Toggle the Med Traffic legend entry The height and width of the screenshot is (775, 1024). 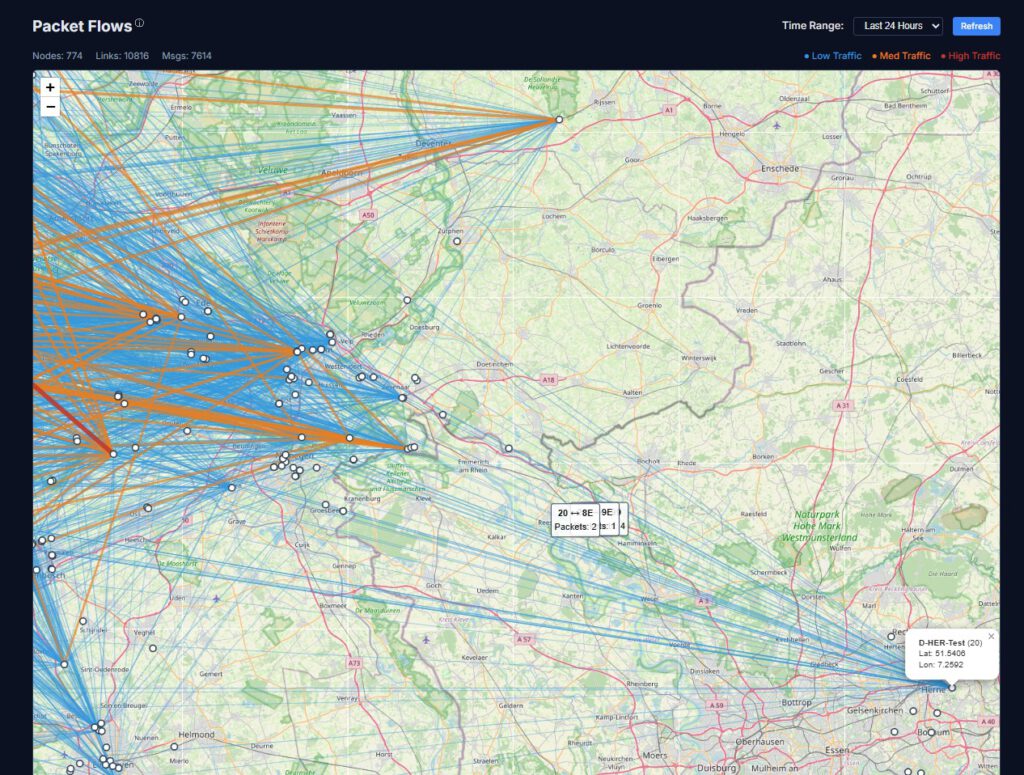coord(901,56)
